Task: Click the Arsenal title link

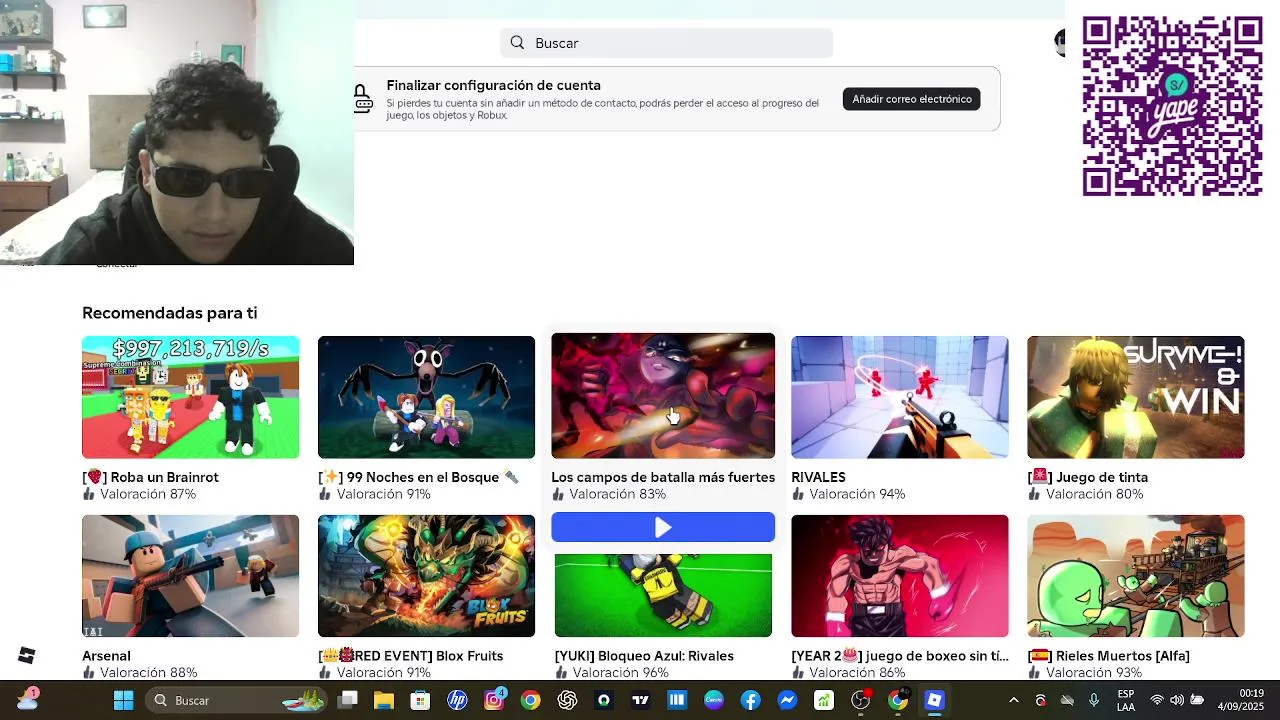Action: (106, 656)
